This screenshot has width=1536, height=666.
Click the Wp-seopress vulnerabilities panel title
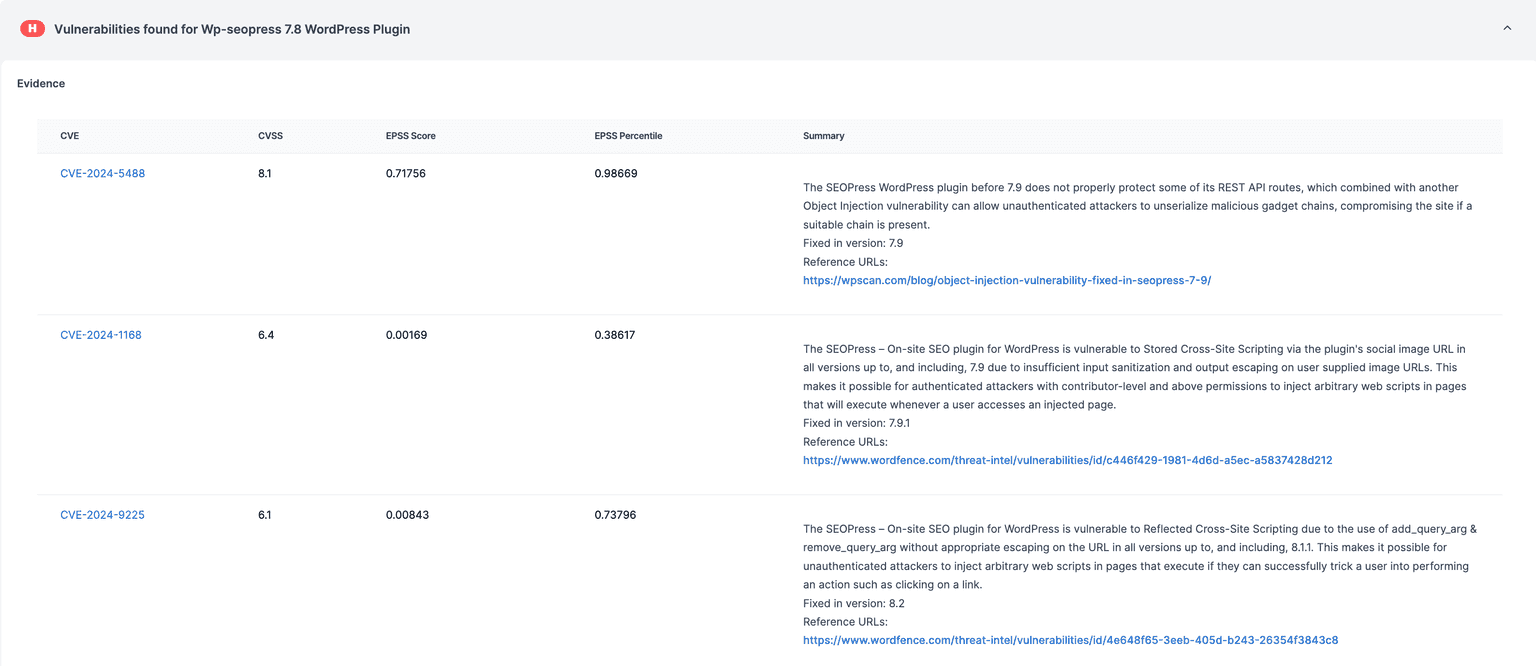point(233,28)
